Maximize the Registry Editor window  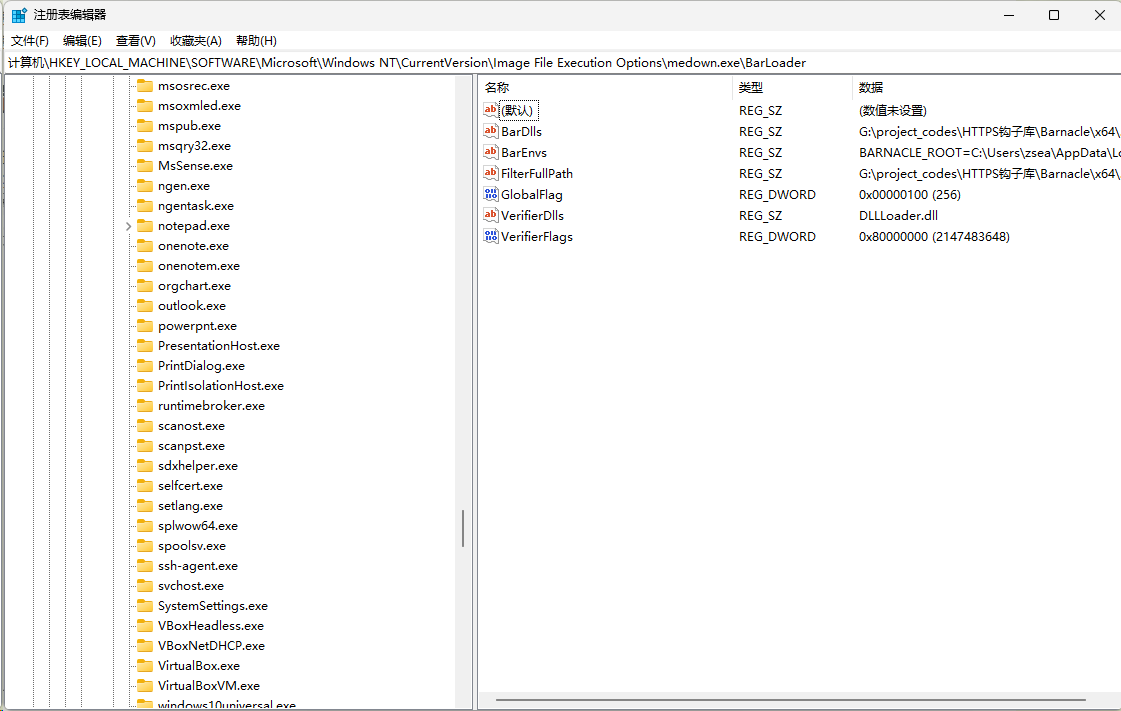(x=1054, y=15)
